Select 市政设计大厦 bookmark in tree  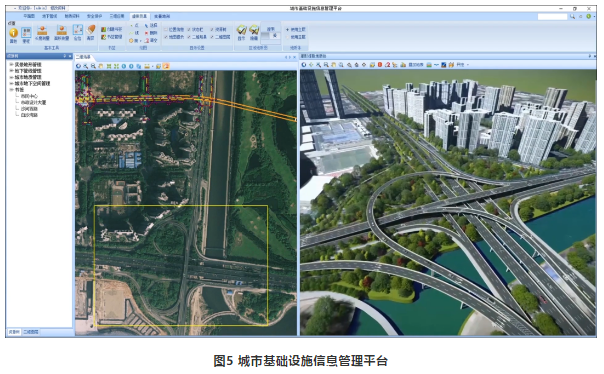tap(33, 102)
